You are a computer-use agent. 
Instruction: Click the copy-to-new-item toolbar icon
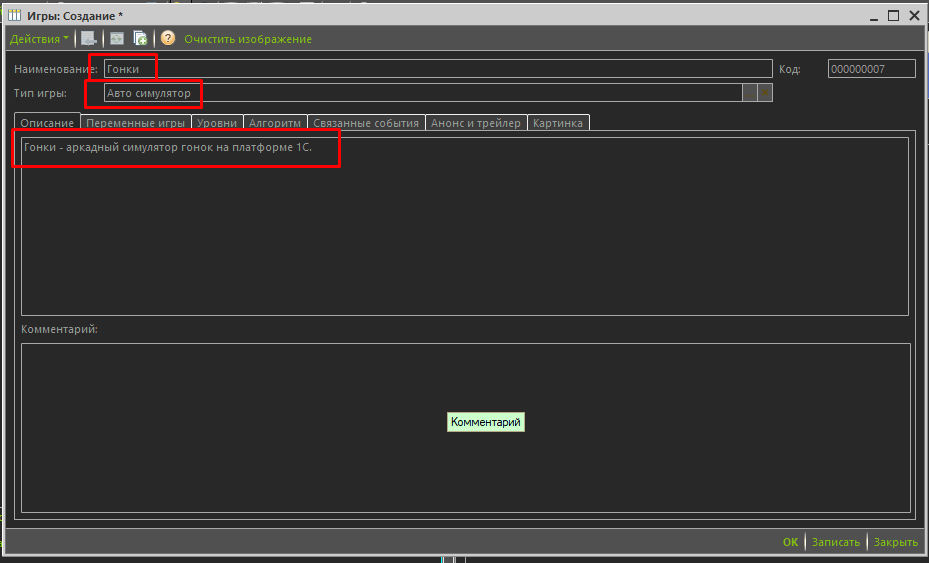140,39
